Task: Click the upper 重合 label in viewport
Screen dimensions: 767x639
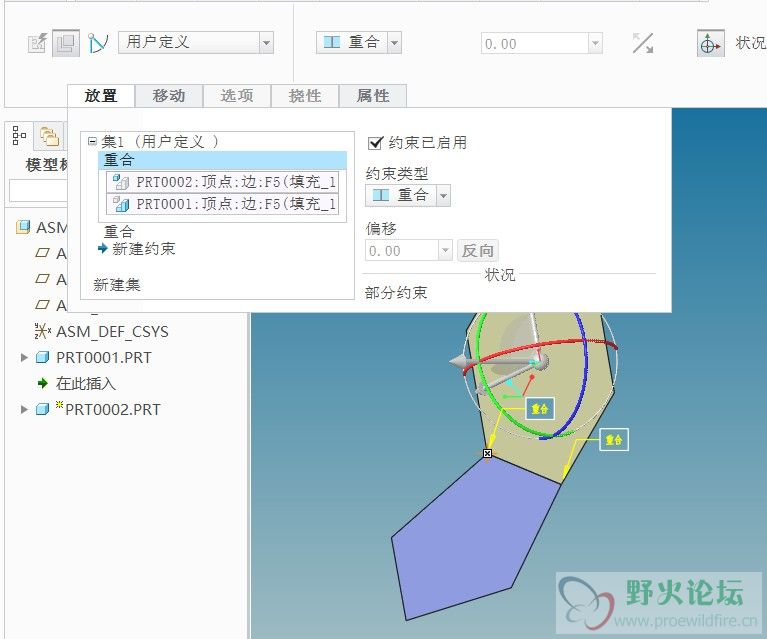Action: click(540, 409)
